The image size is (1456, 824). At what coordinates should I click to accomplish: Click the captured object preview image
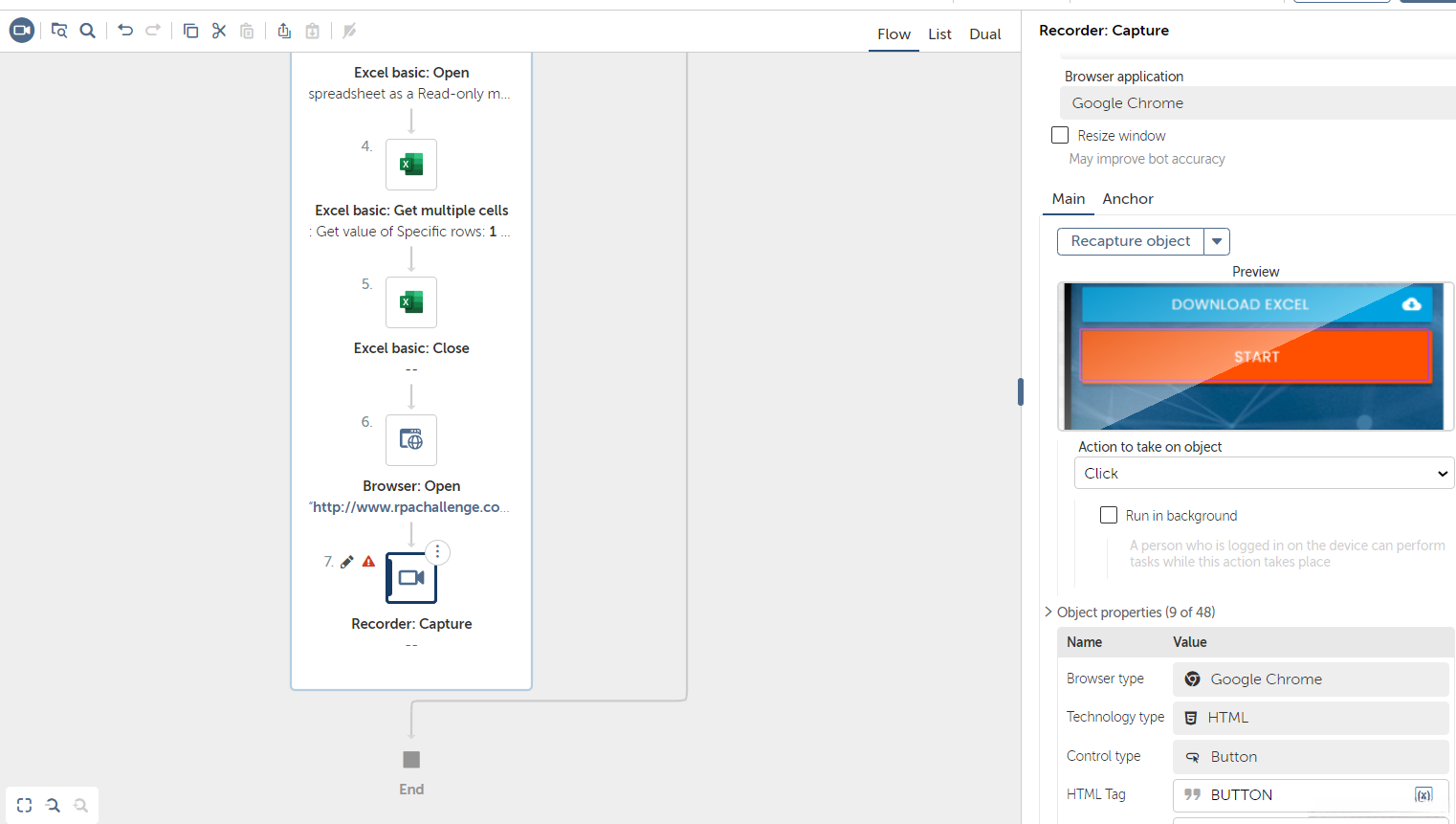coord(1256,356)
